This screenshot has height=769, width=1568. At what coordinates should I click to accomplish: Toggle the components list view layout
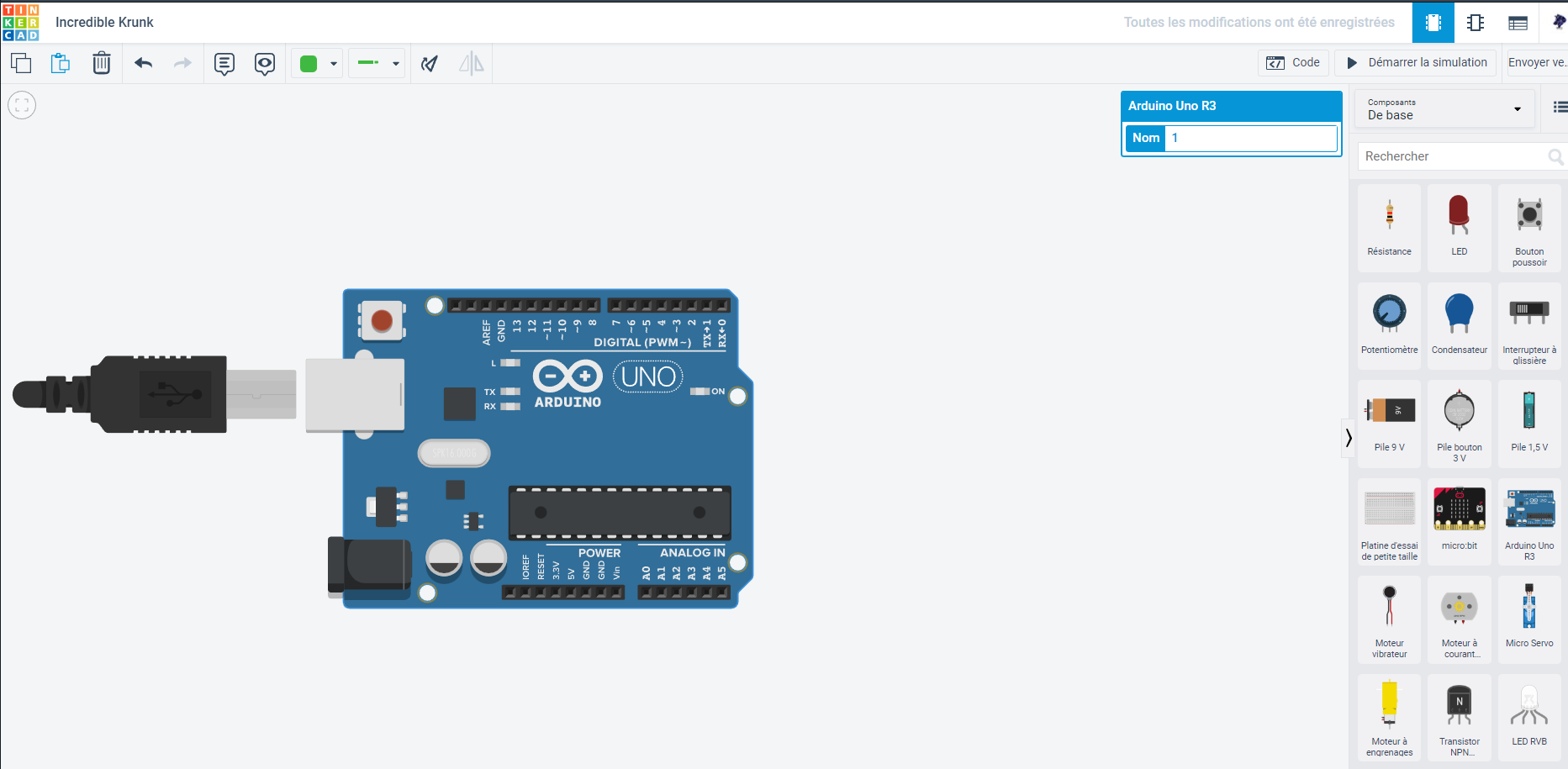[x=1560, y=108]
